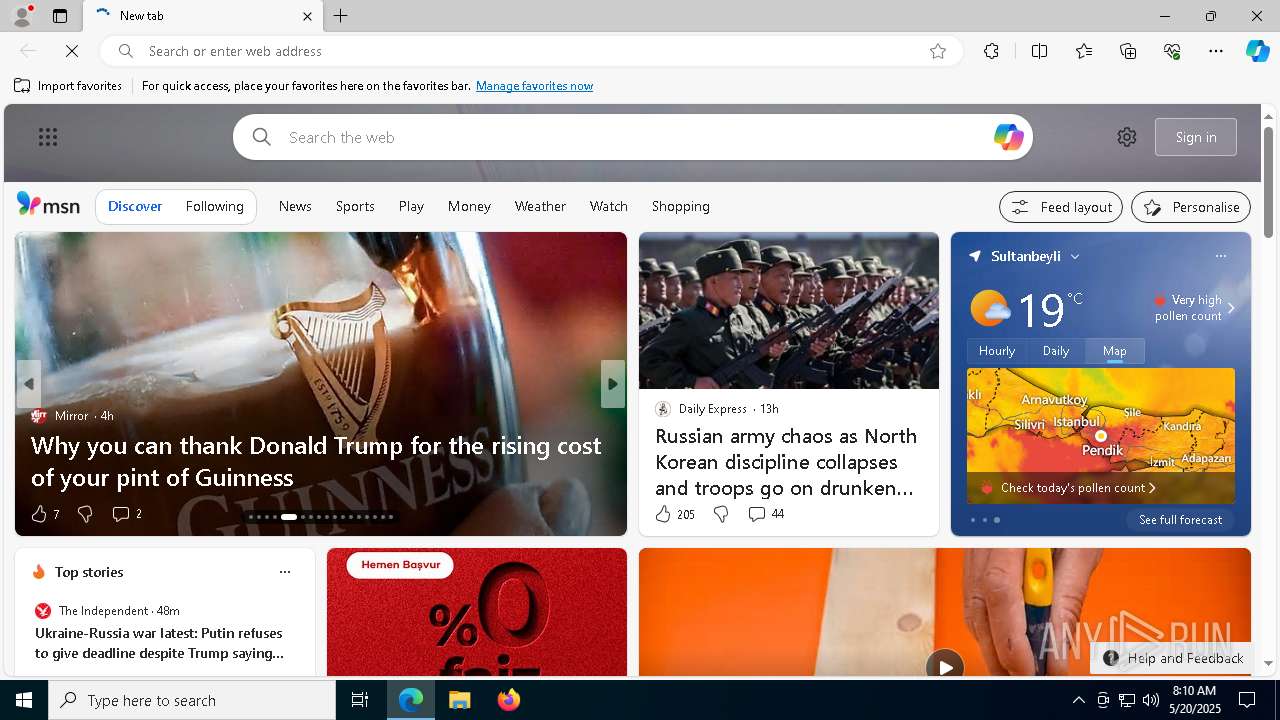The width and height of the screenshot is (1280, 720).
Task: Expand Sultanbeyli location dropdown
Action: [1075, 257]
